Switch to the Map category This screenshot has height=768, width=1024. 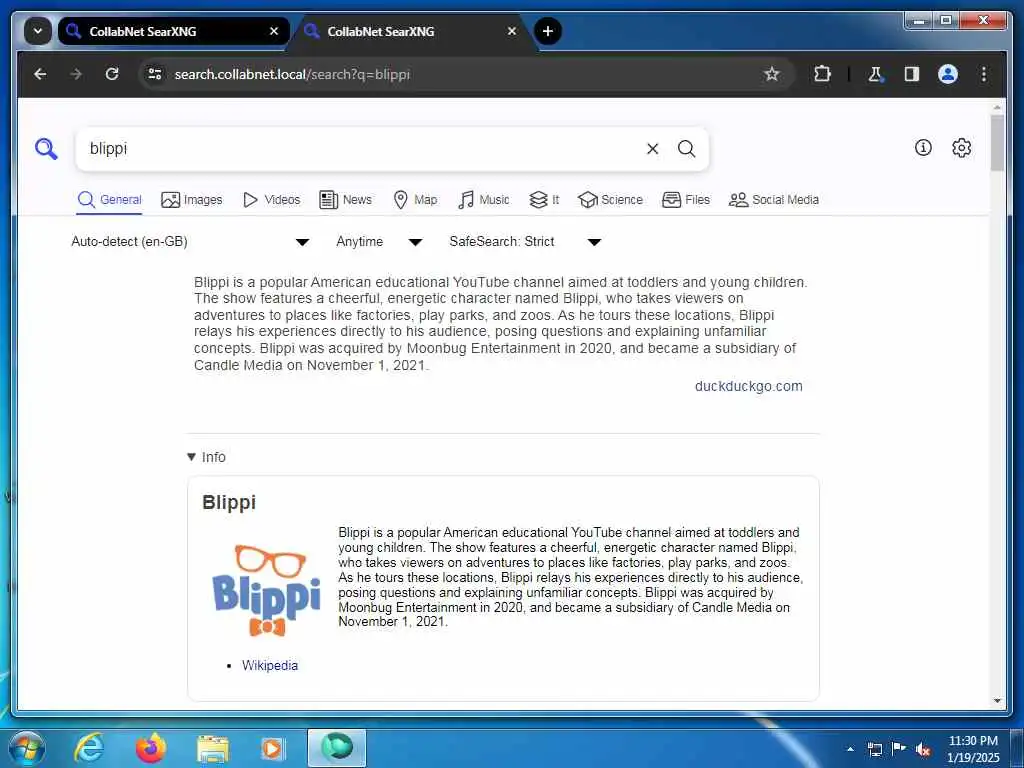pyautogui.click(x=415, y=200)
